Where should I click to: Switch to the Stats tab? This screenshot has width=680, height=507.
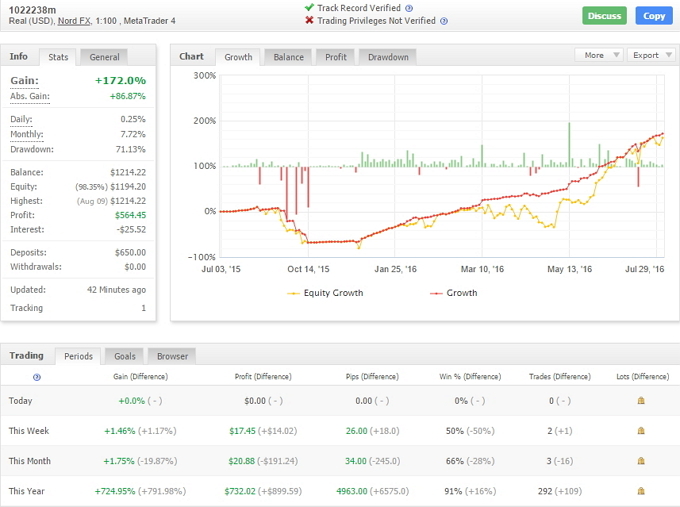(58, 57)
